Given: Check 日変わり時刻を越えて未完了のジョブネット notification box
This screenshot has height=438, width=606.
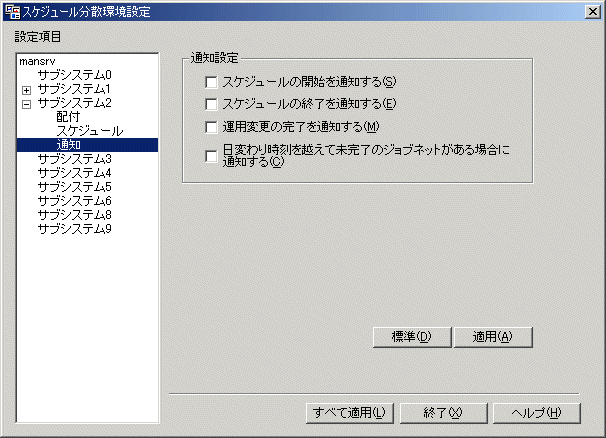Looking at the screenshot, I should pyautogui.click(x=211, y=156).
